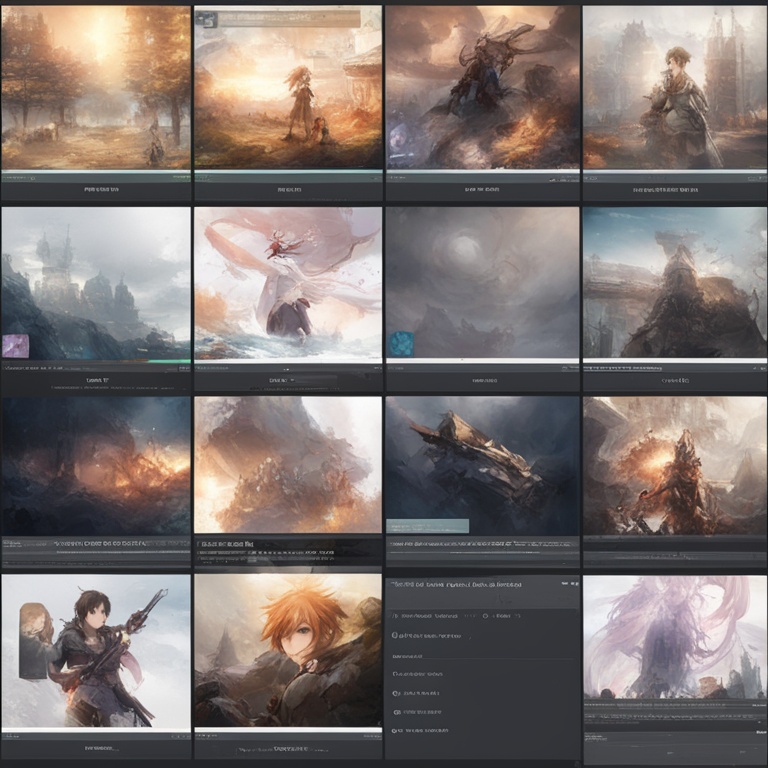
Task: Click the caption below the sunlit forest artwork
Action: (101, 189)
